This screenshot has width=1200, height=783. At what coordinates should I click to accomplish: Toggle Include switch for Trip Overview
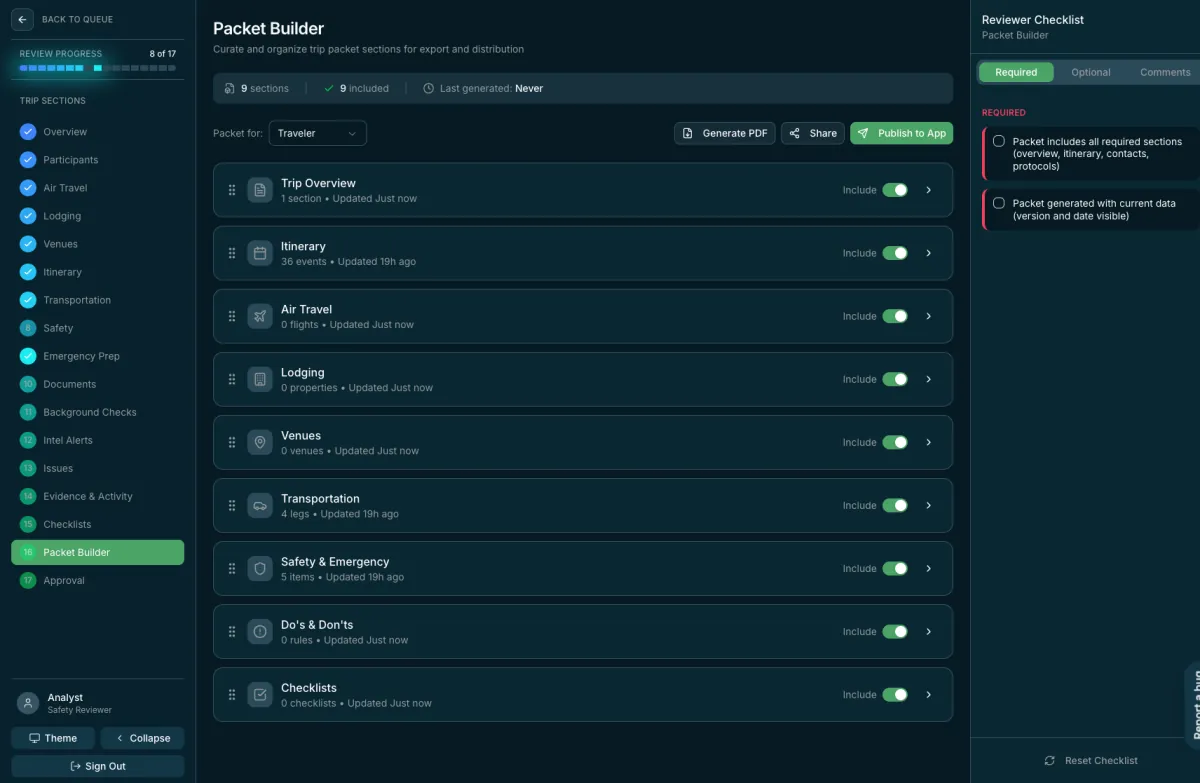[x=895, y=190]
